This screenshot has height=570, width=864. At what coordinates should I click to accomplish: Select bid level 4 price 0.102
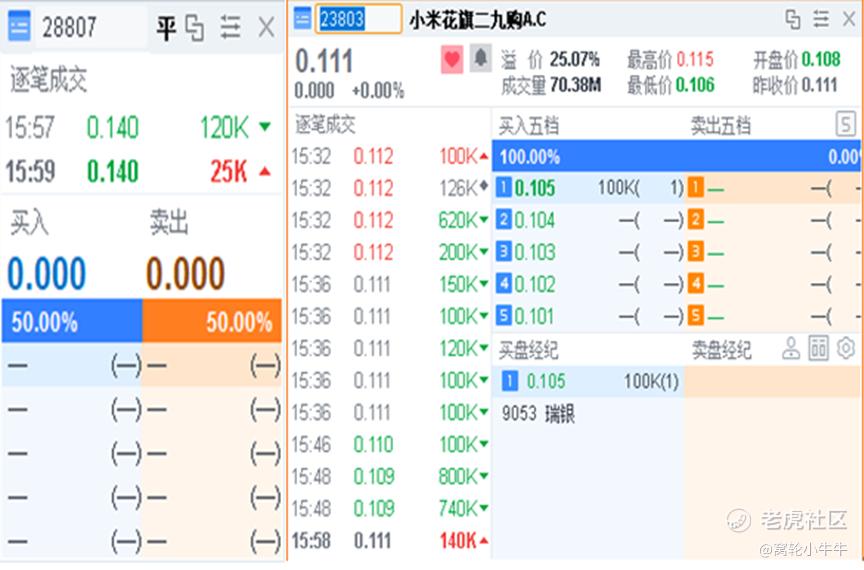(534, 284)
